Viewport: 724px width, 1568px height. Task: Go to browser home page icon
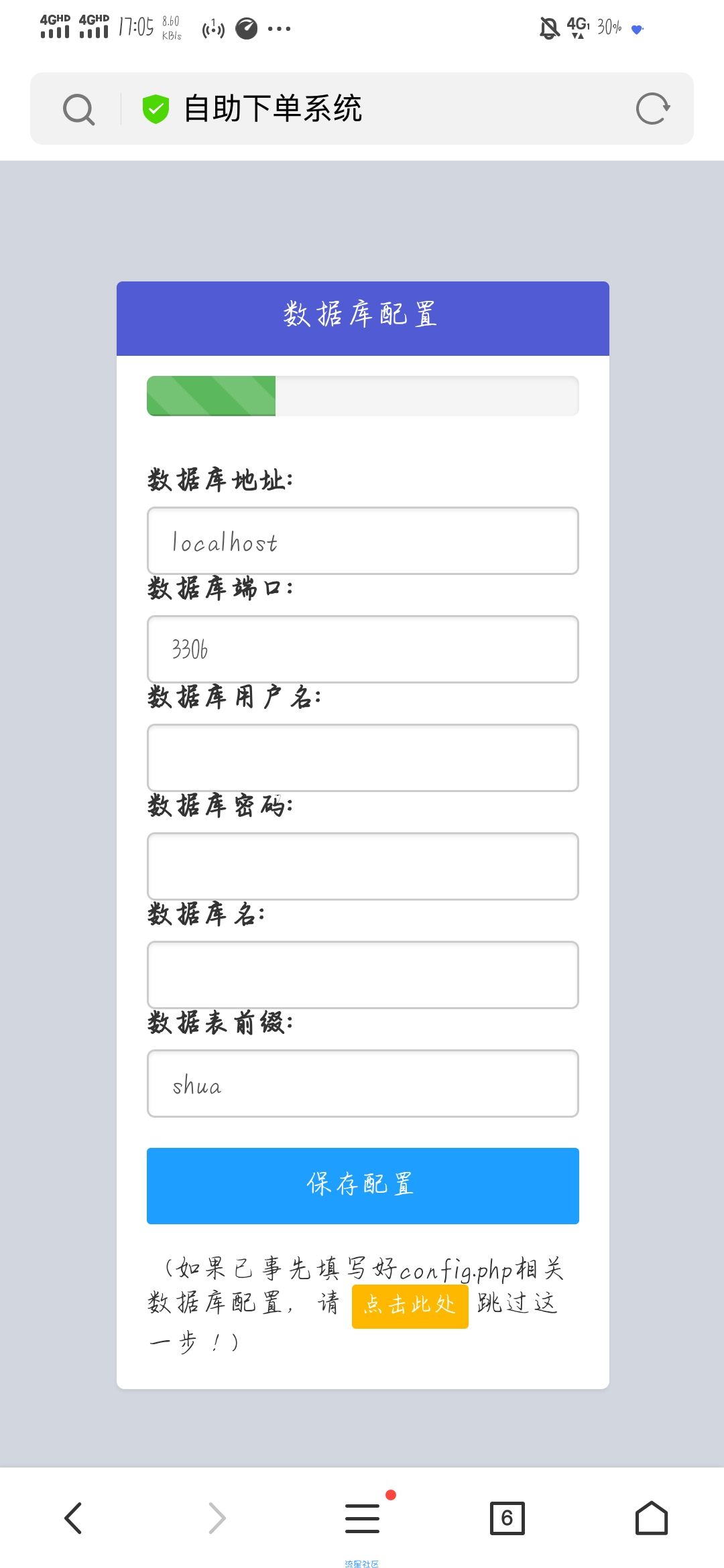(652, 1518)
